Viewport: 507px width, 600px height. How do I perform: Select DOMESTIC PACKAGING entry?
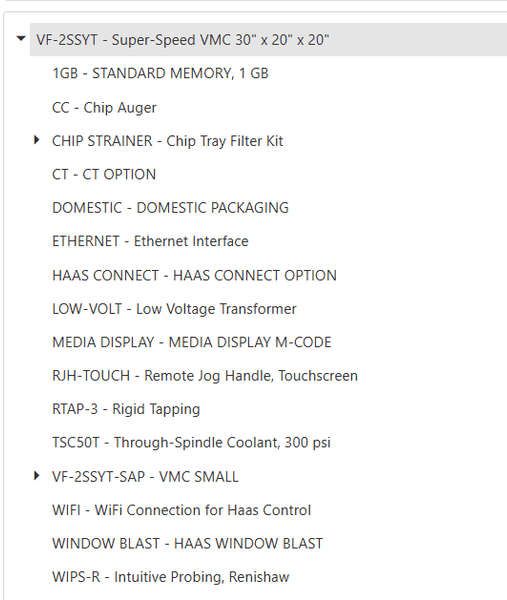pyautogui.click(x=170, y=208)
